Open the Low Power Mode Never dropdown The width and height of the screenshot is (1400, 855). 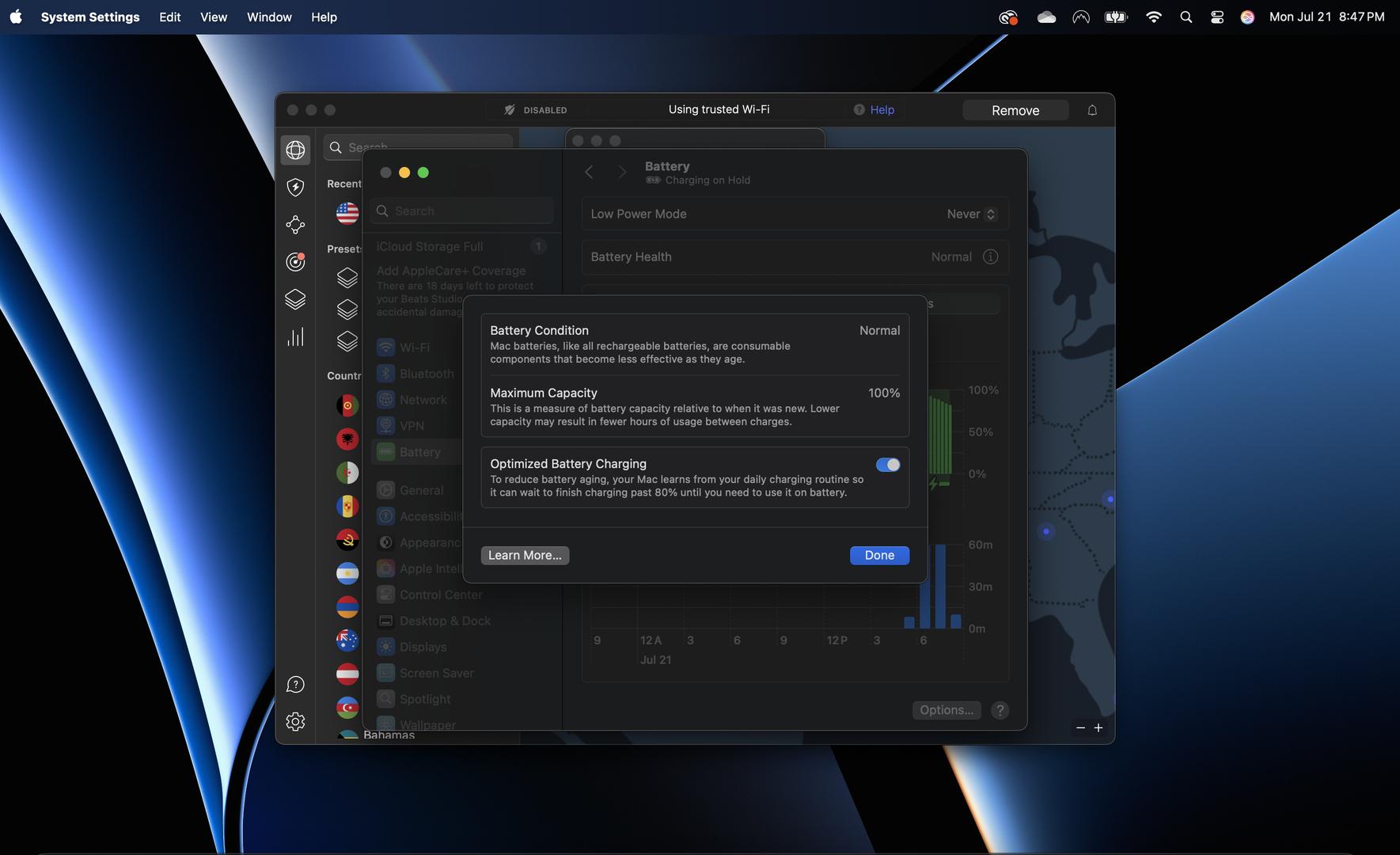(x=972, y=214)
